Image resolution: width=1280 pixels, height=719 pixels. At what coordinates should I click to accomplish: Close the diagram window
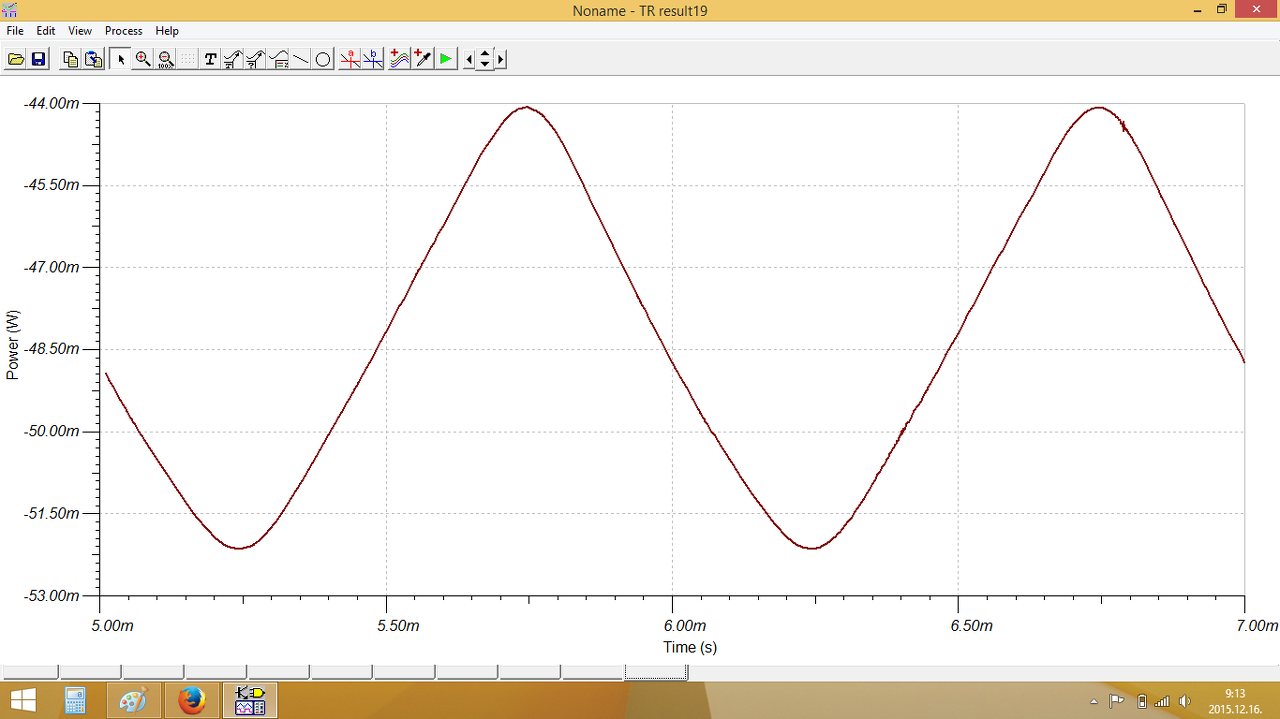(1256, 9)
